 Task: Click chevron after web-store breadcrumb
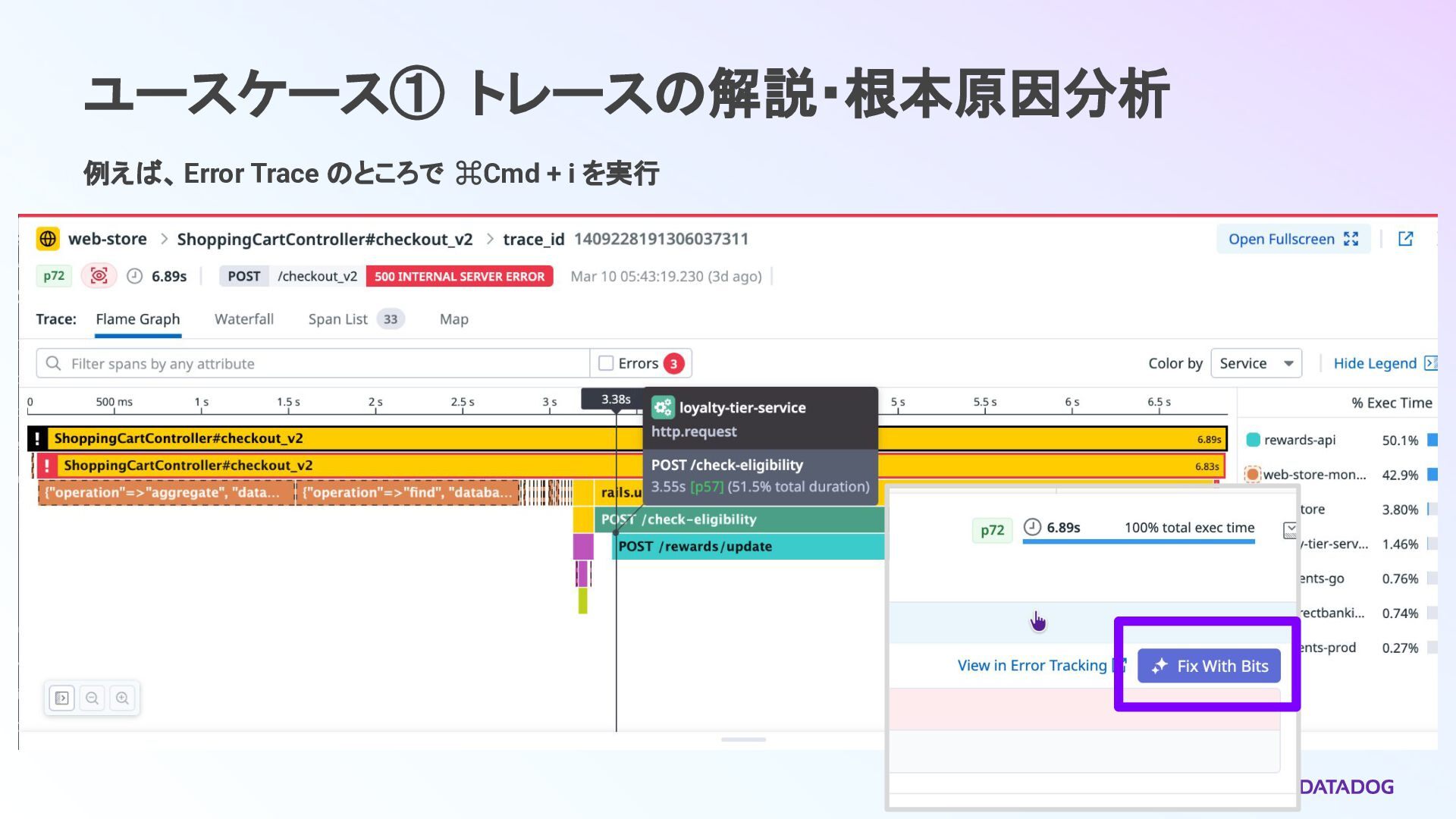tap(164, 239)
